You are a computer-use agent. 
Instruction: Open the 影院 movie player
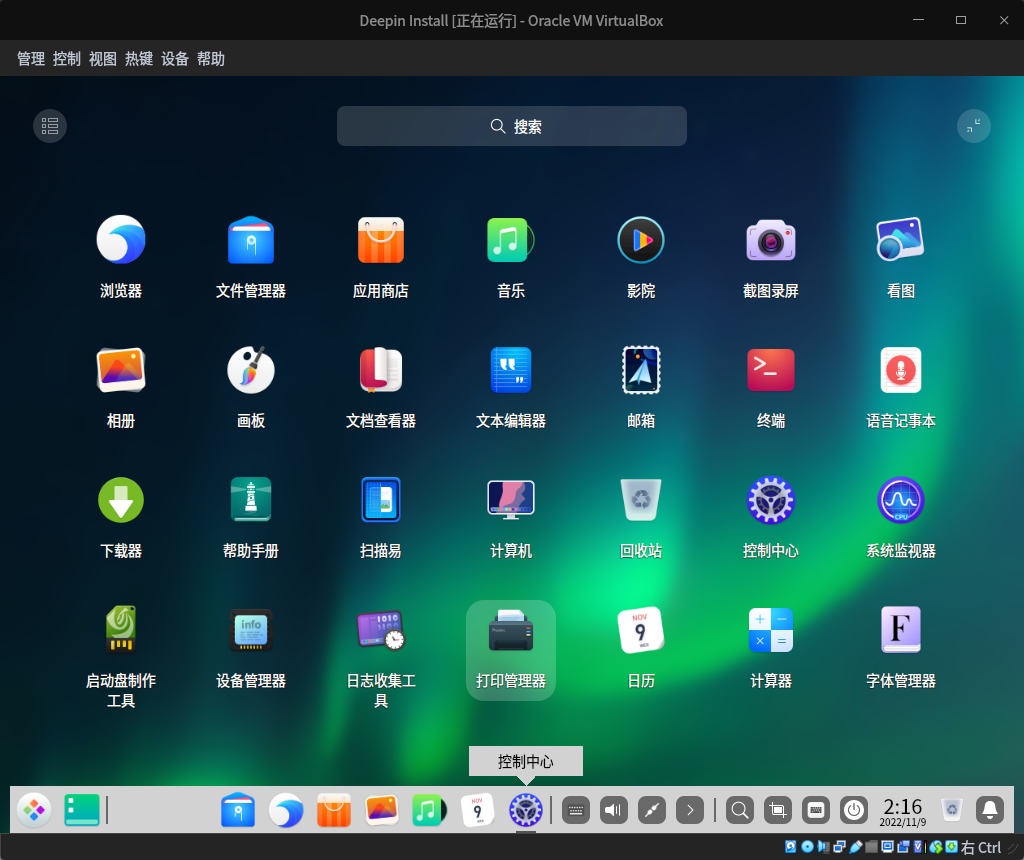(641, 240)
